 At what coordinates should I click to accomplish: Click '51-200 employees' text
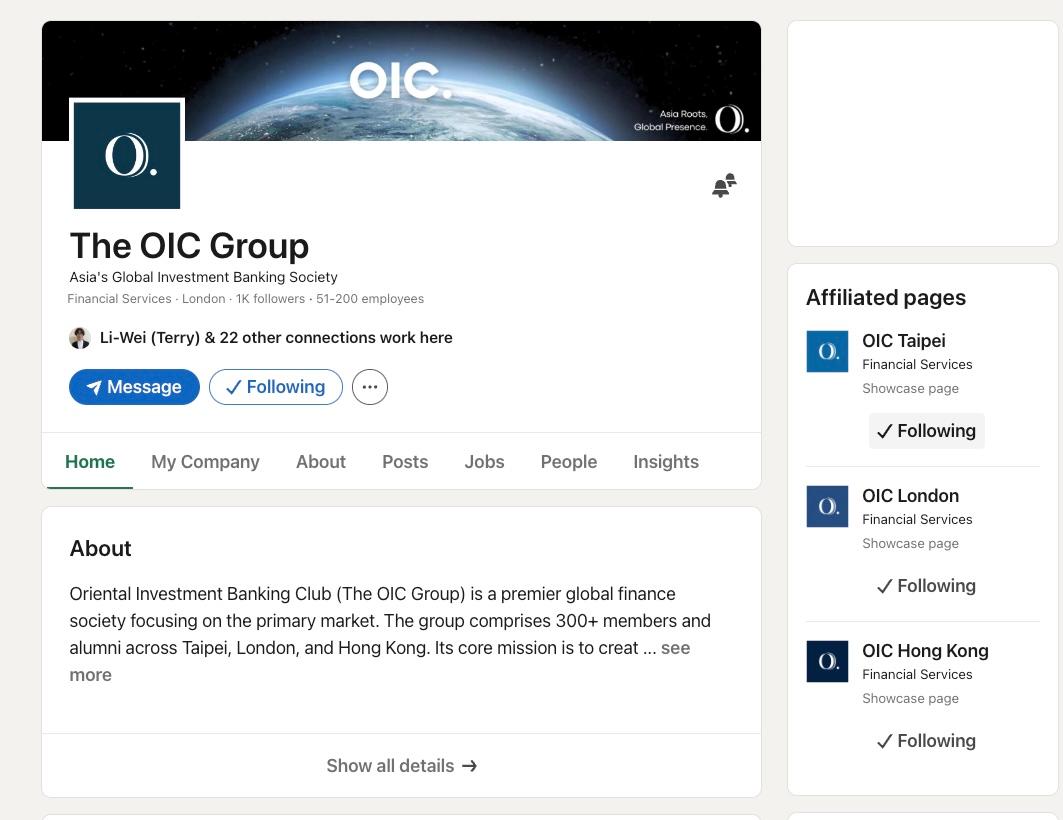click(x=370, y=299)
